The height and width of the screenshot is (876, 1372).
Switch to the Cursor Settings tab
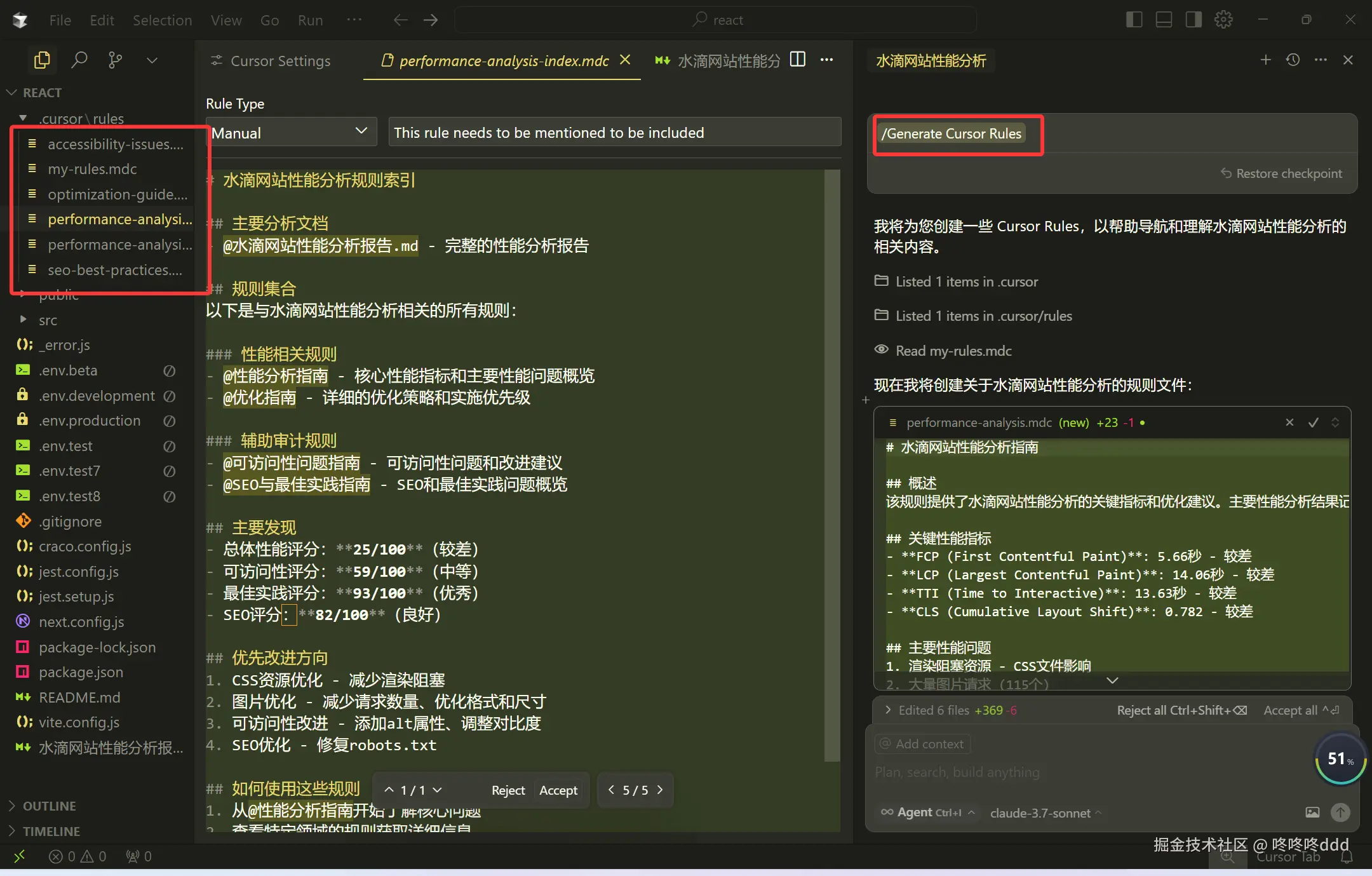coord(279,61)
